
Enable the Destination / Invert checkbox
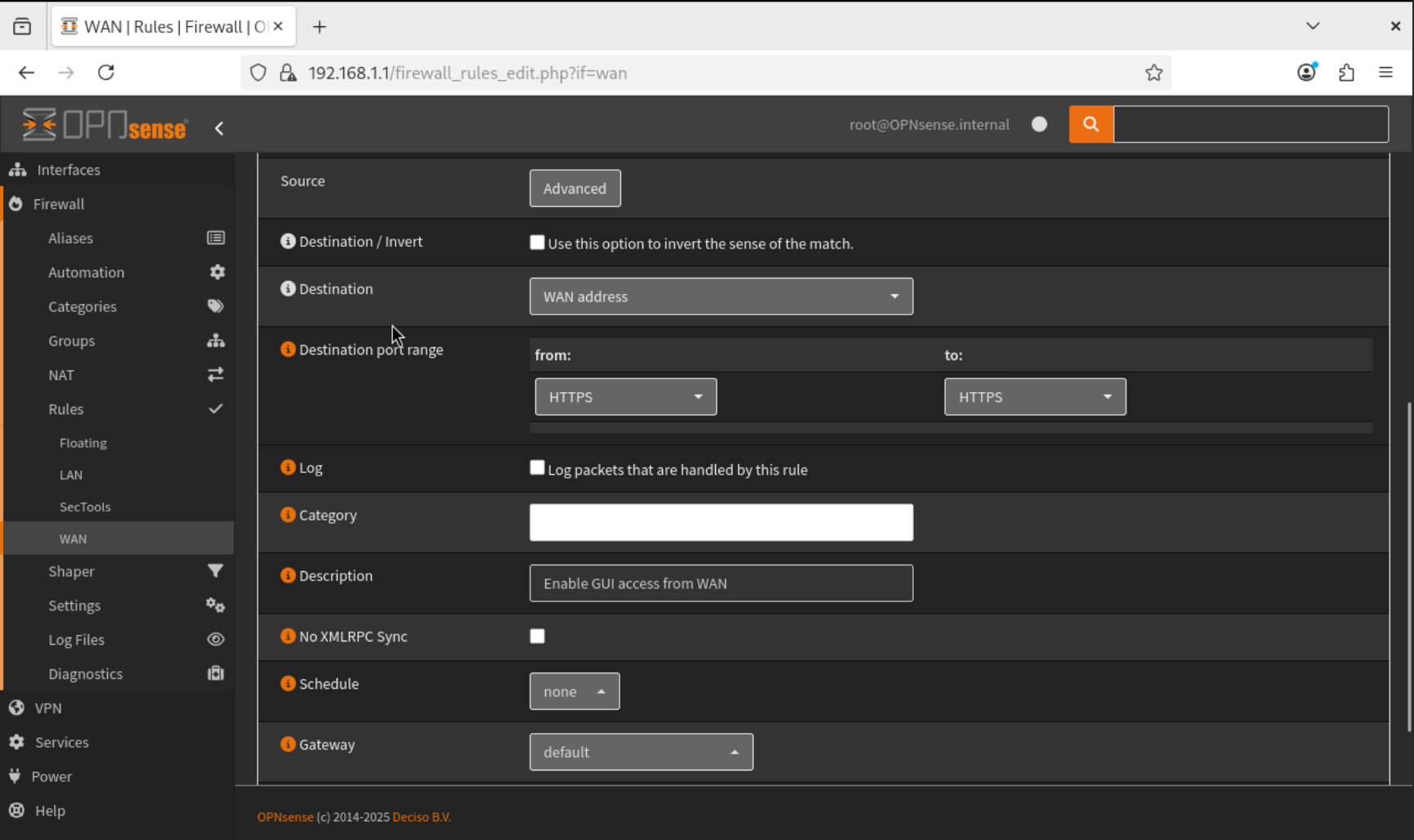click(537, 243)
